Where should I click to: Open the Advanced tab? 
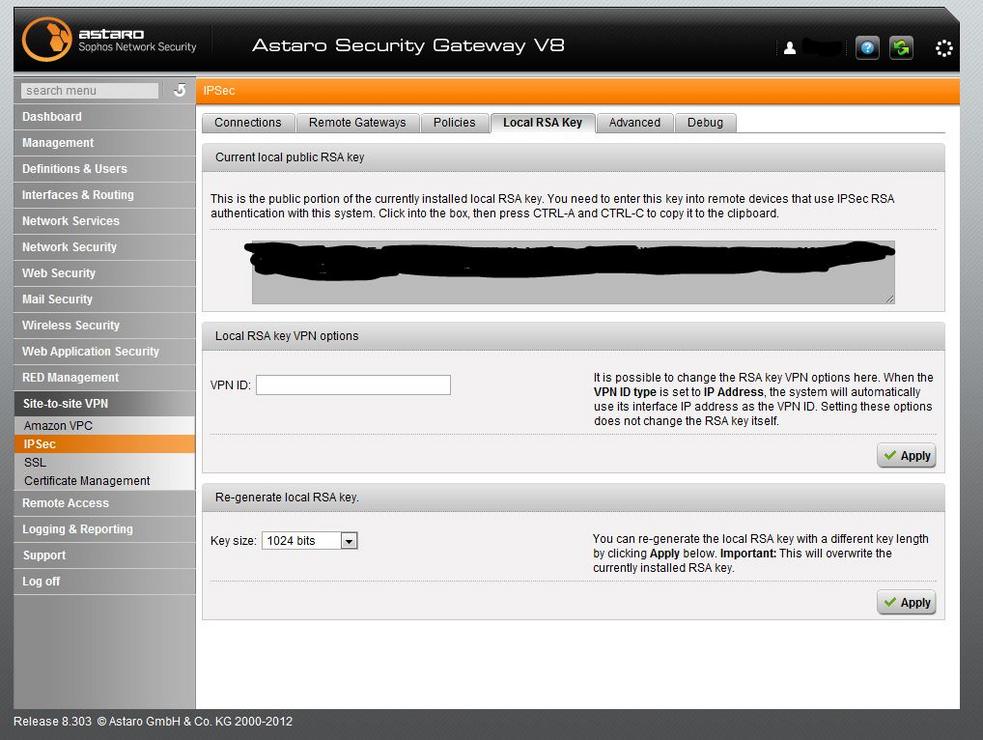pyautogui.click(x=634, y=122)
